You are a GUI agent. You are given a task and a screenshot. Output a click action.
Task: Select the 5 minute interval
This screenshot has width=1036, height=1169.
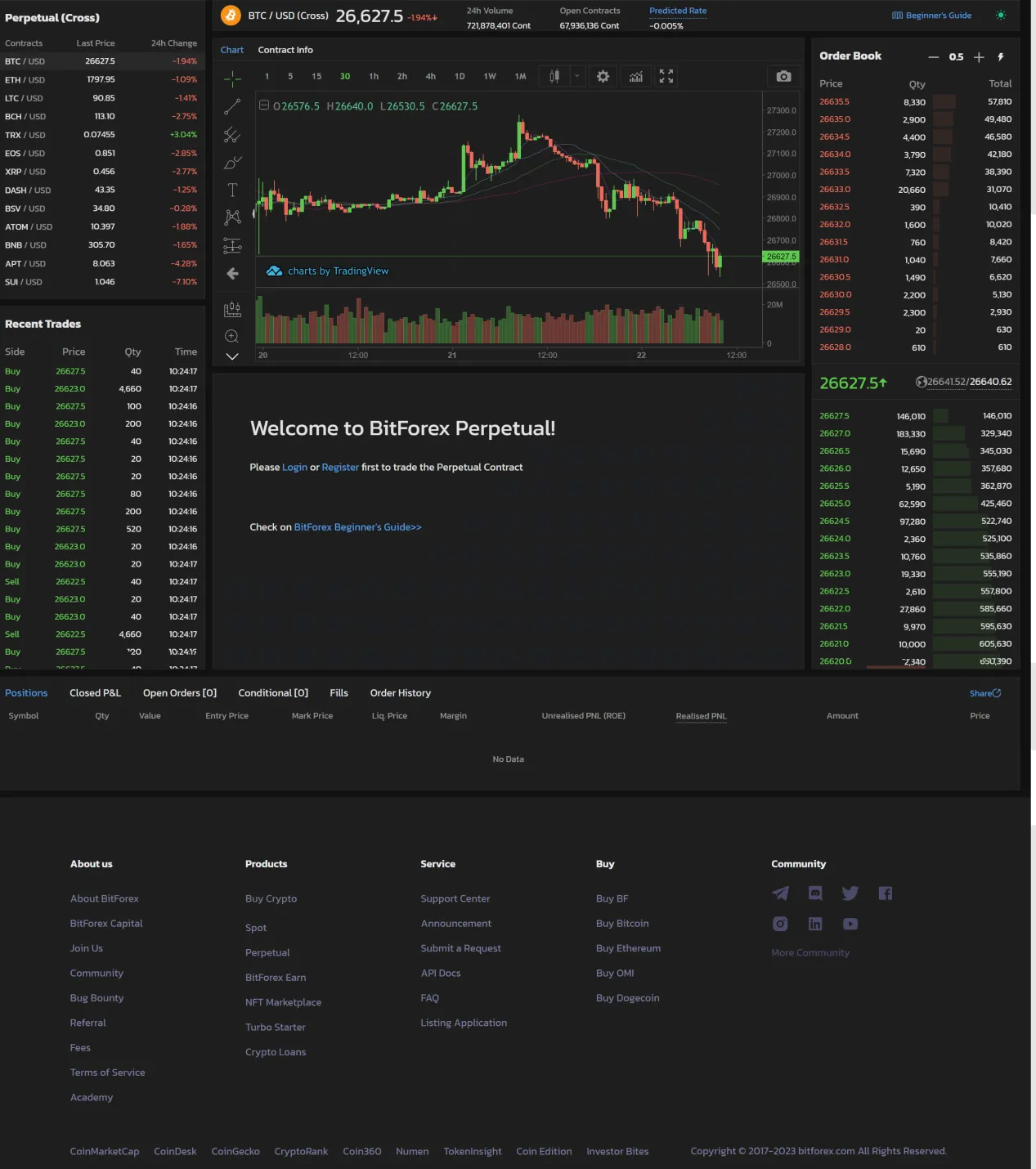tap(290, 76)
